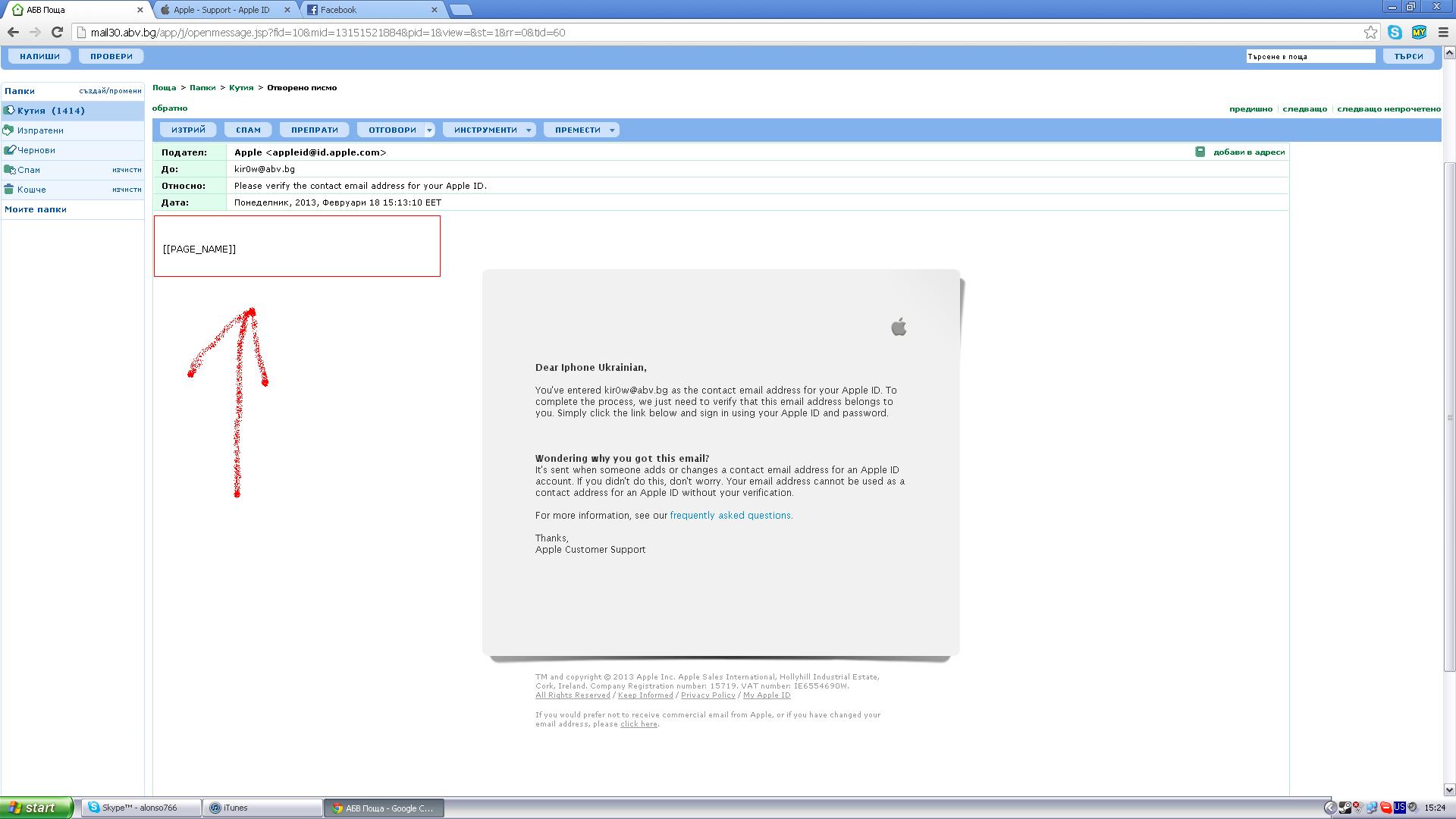Click the ПРОВЕРИ check mail button
1456x819 pixels.
pyautogui.click(x=111, y=56)
